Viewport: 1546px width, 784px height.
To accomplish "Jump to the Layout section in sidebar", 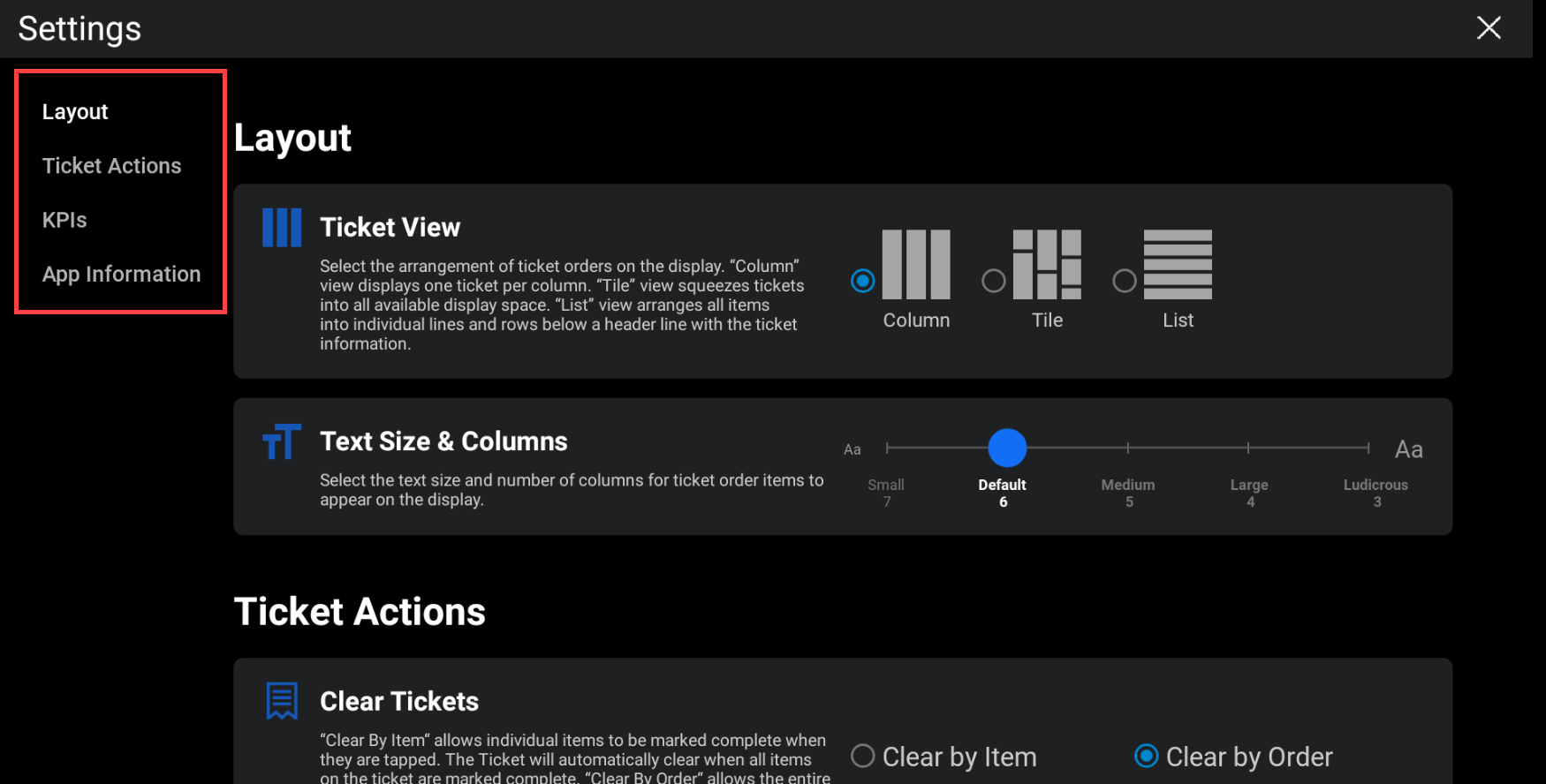I will click(x=75, y=112).
